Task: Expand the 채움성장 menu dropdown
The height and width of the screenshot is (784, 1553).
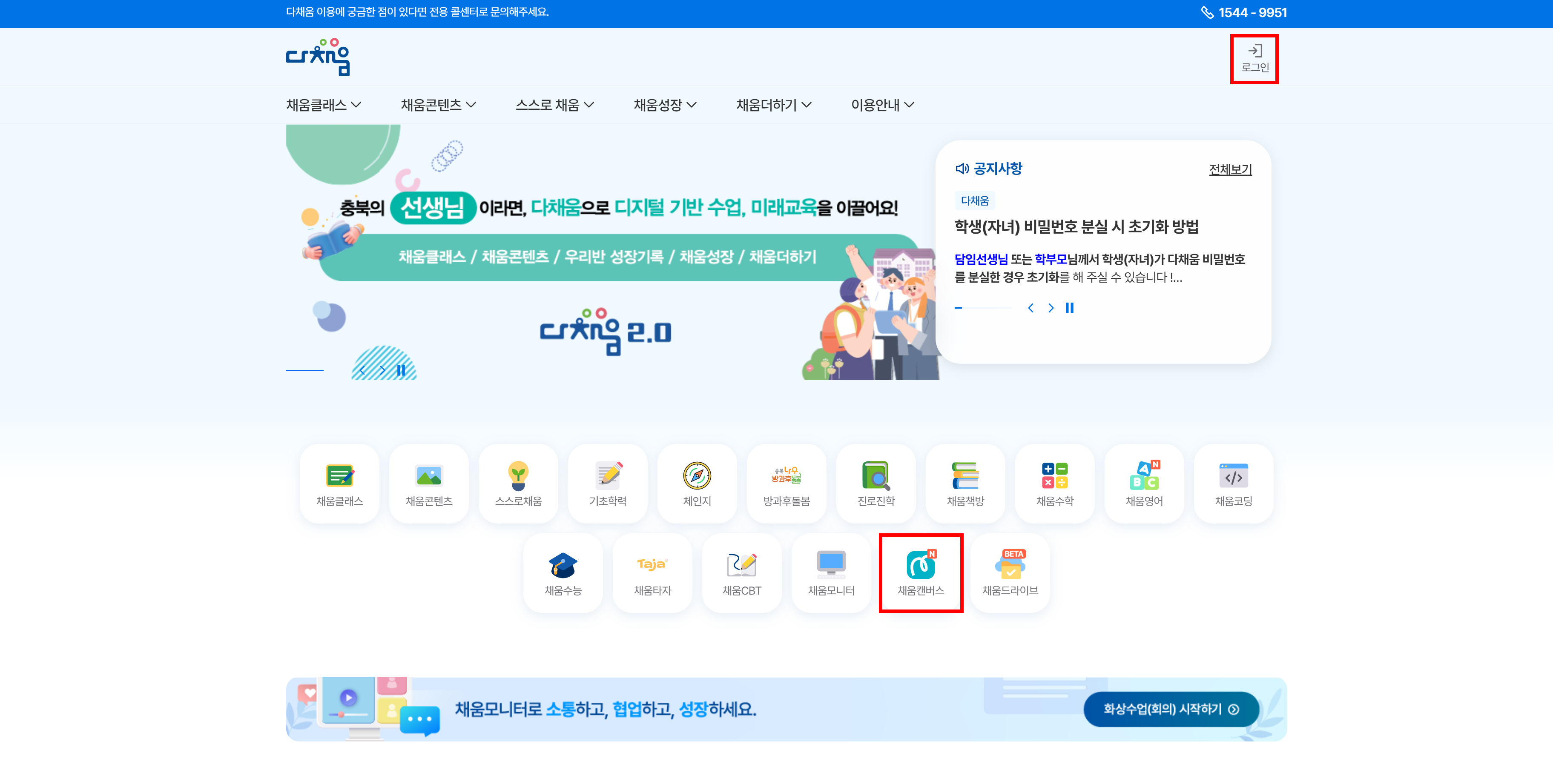Action: (x=664, y=105)
